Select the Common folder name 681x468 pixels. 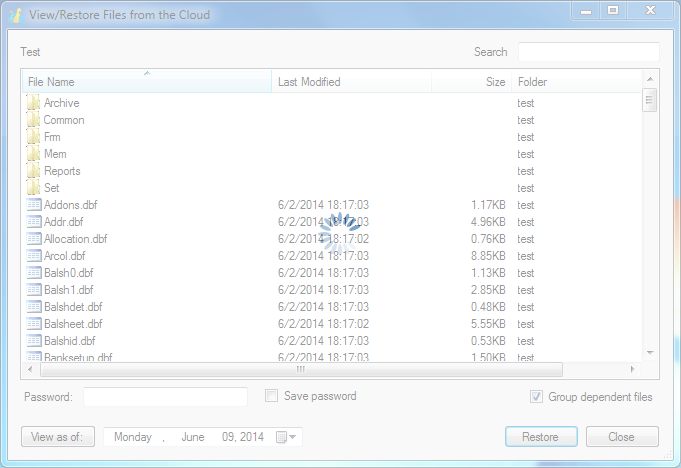64,120
